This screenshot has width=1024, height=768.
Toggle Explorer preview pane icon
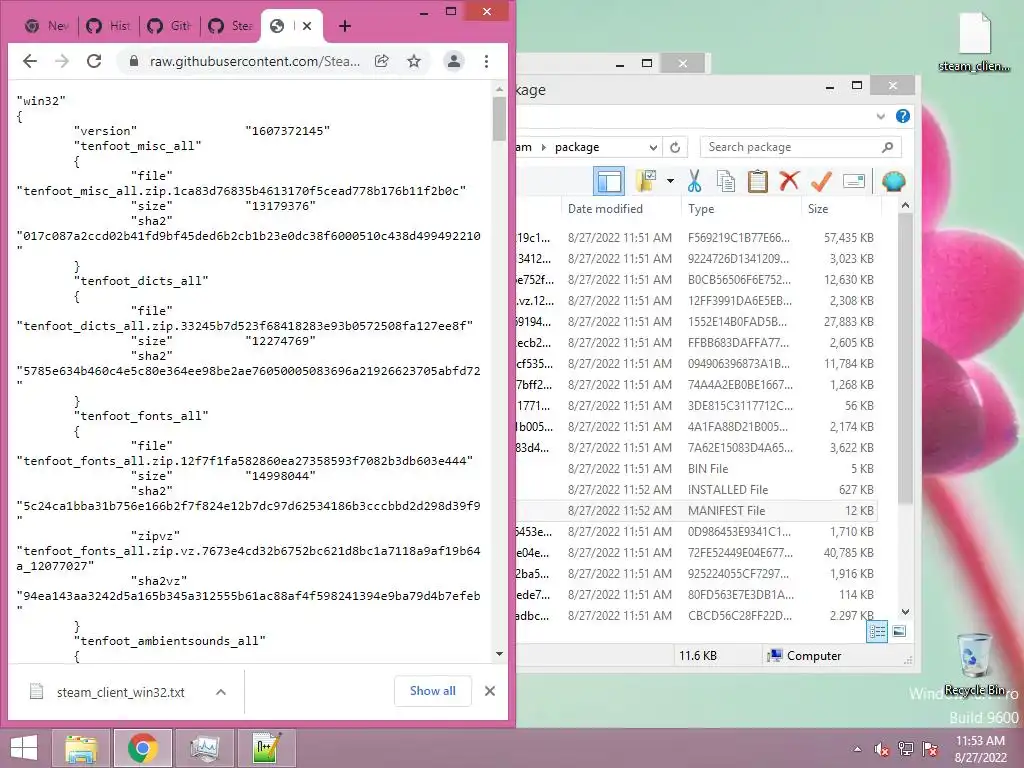609,182
